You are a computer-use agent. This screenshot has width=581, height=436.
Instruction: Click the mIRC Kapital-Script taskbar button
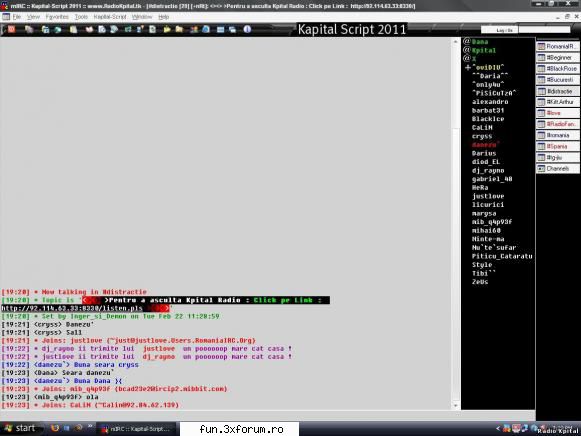pyautogui.click(x=136, y=429)
